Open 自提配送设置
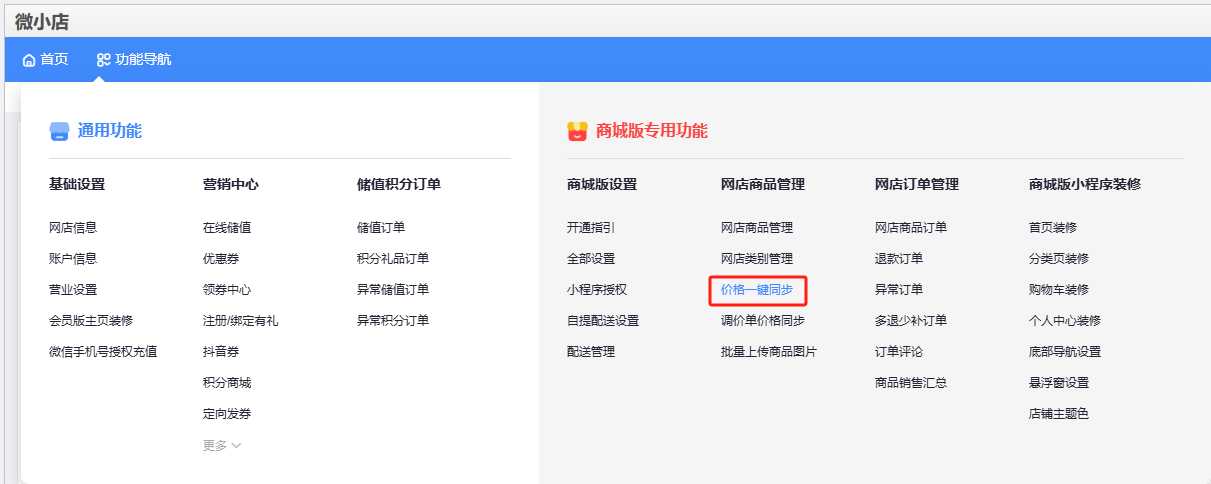This screenshot has width=1211, height=484. pyautogui.click(x=603, y=321)
